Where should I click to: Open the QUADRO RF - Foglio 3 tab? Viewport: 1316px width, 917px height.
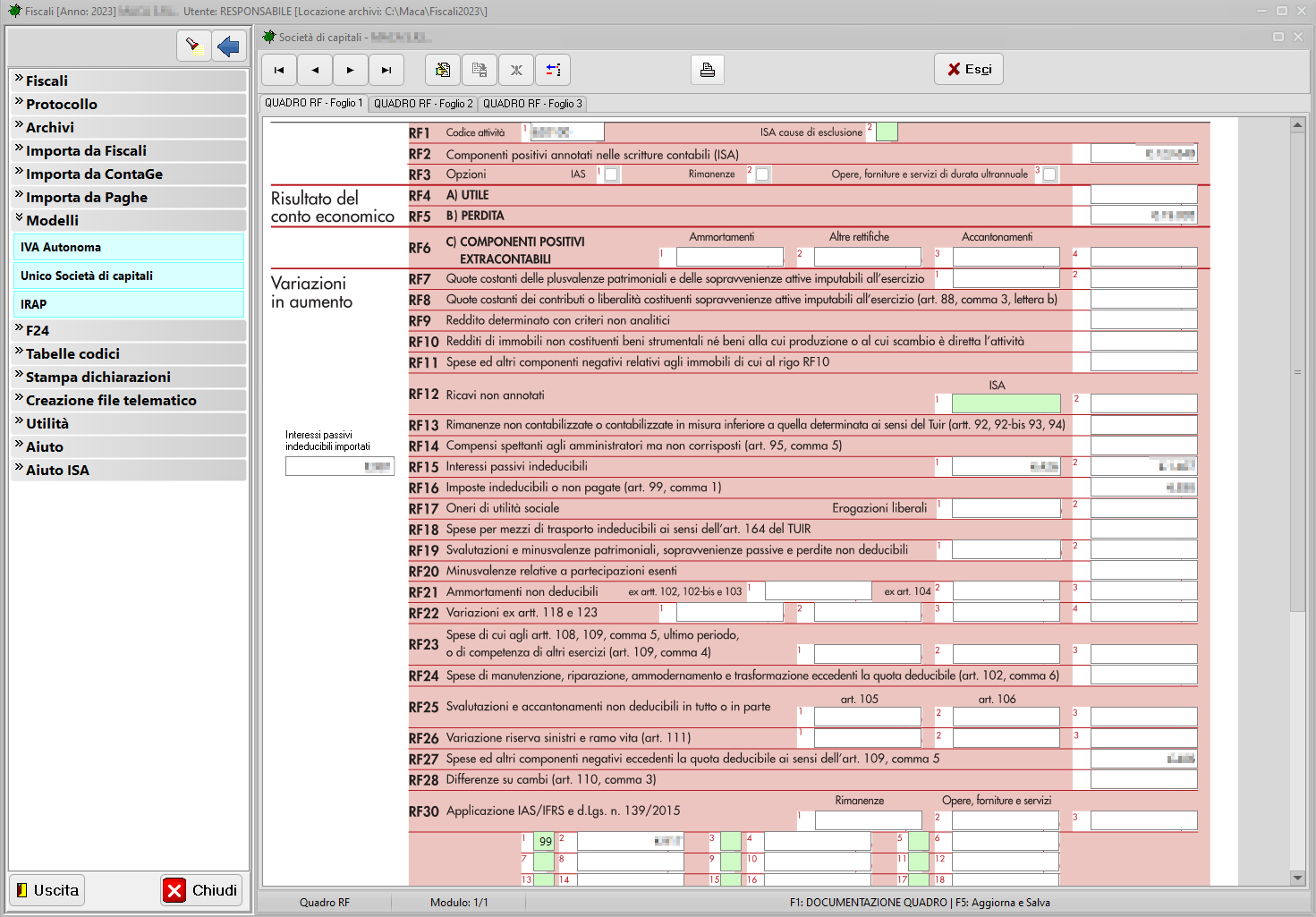(532, 104)
